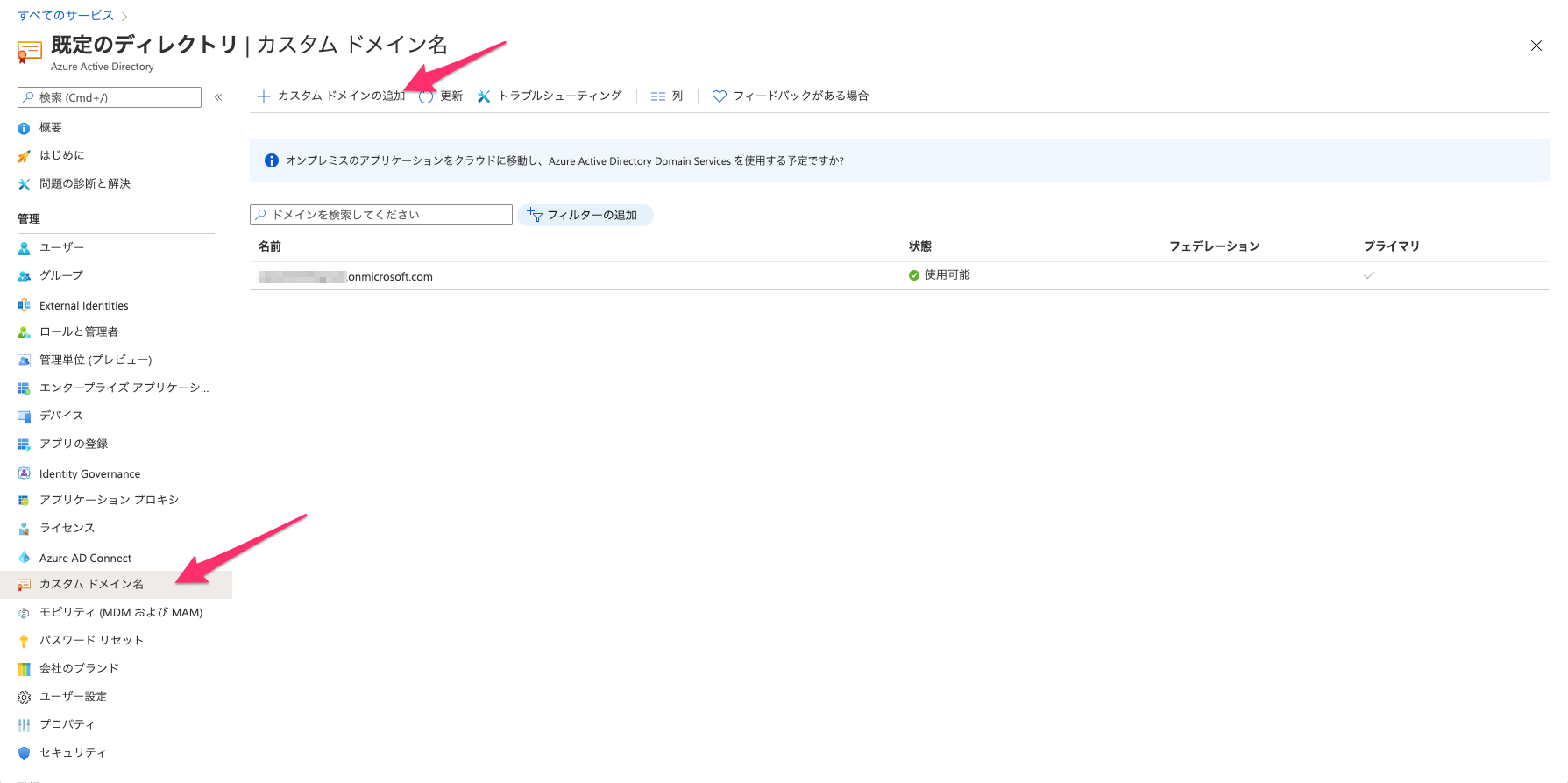Click the ロールと管理者 icon
Image resolution: width=1568 pixels, height=783 pixels.
[24, 332]
